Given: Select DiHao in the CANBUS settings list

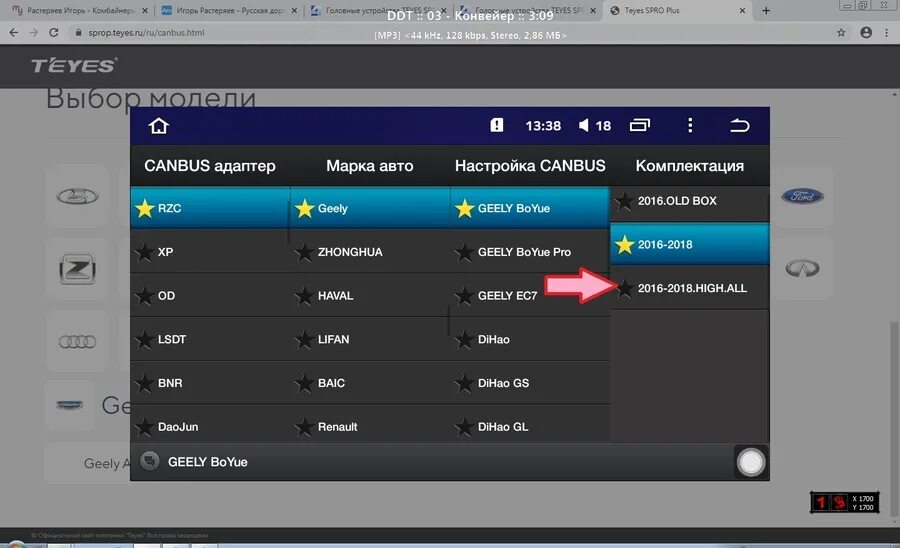Looking at the screenshot, I should click(530, 339).
